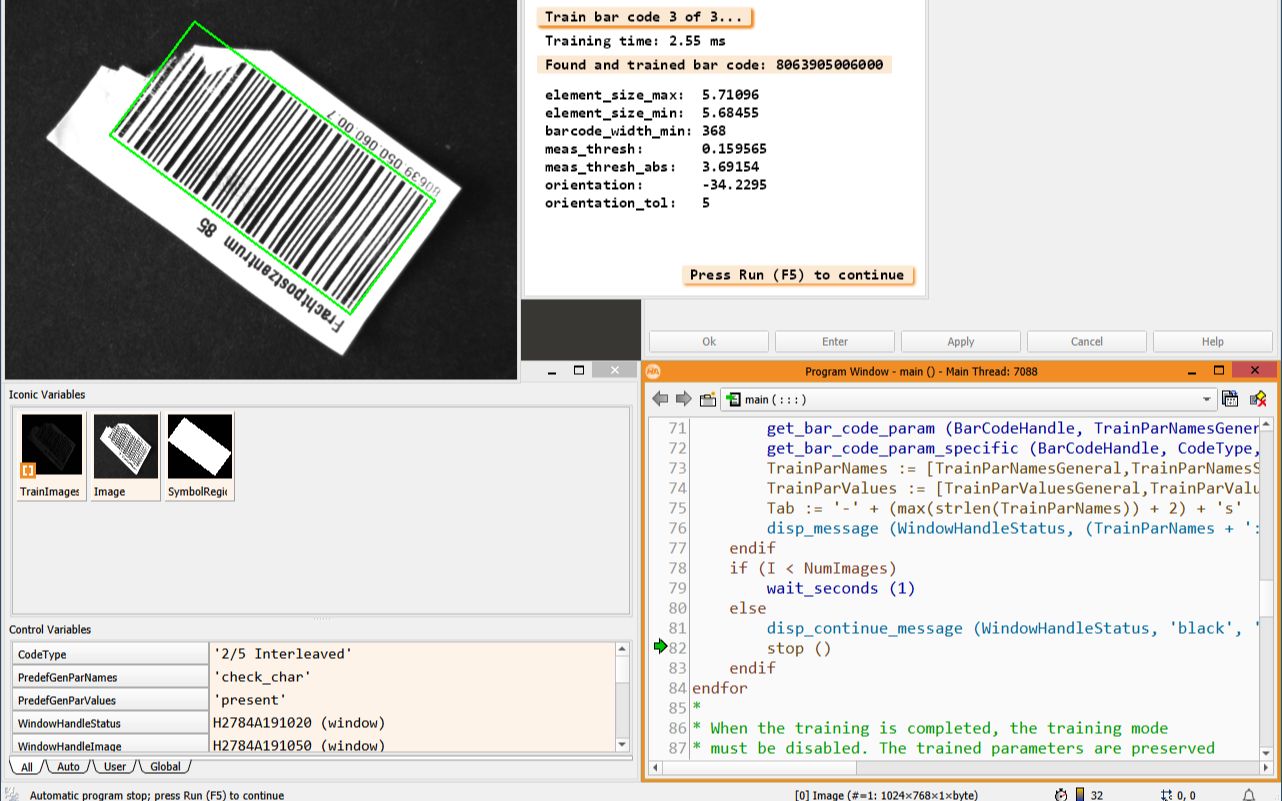Click the status bar icon left of stop message
The height and width of the screenshot is (801, 1282).
click(12, 794)
